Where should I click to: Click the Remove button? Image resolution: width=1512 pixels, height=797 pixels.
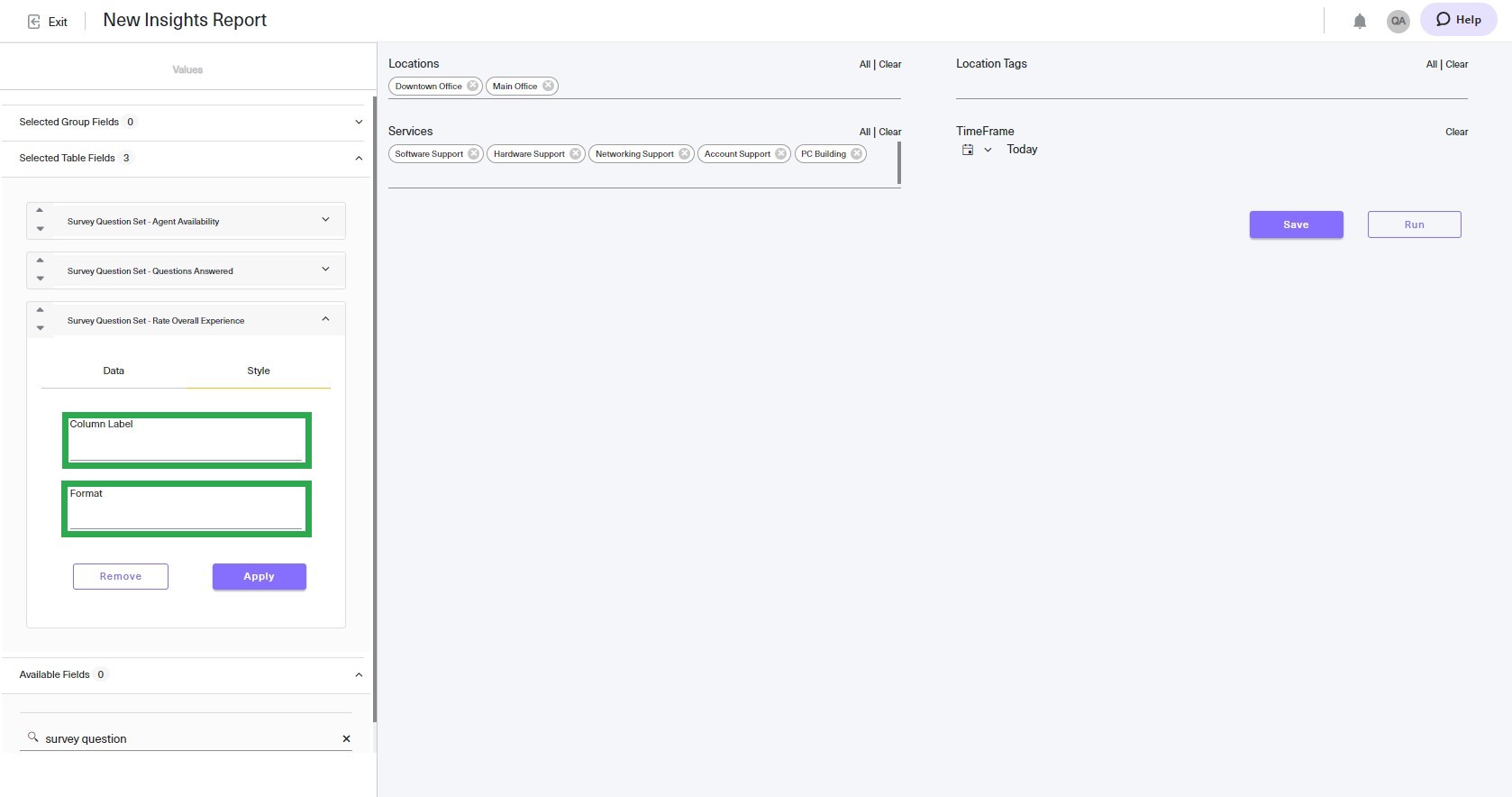pos(121,576)
